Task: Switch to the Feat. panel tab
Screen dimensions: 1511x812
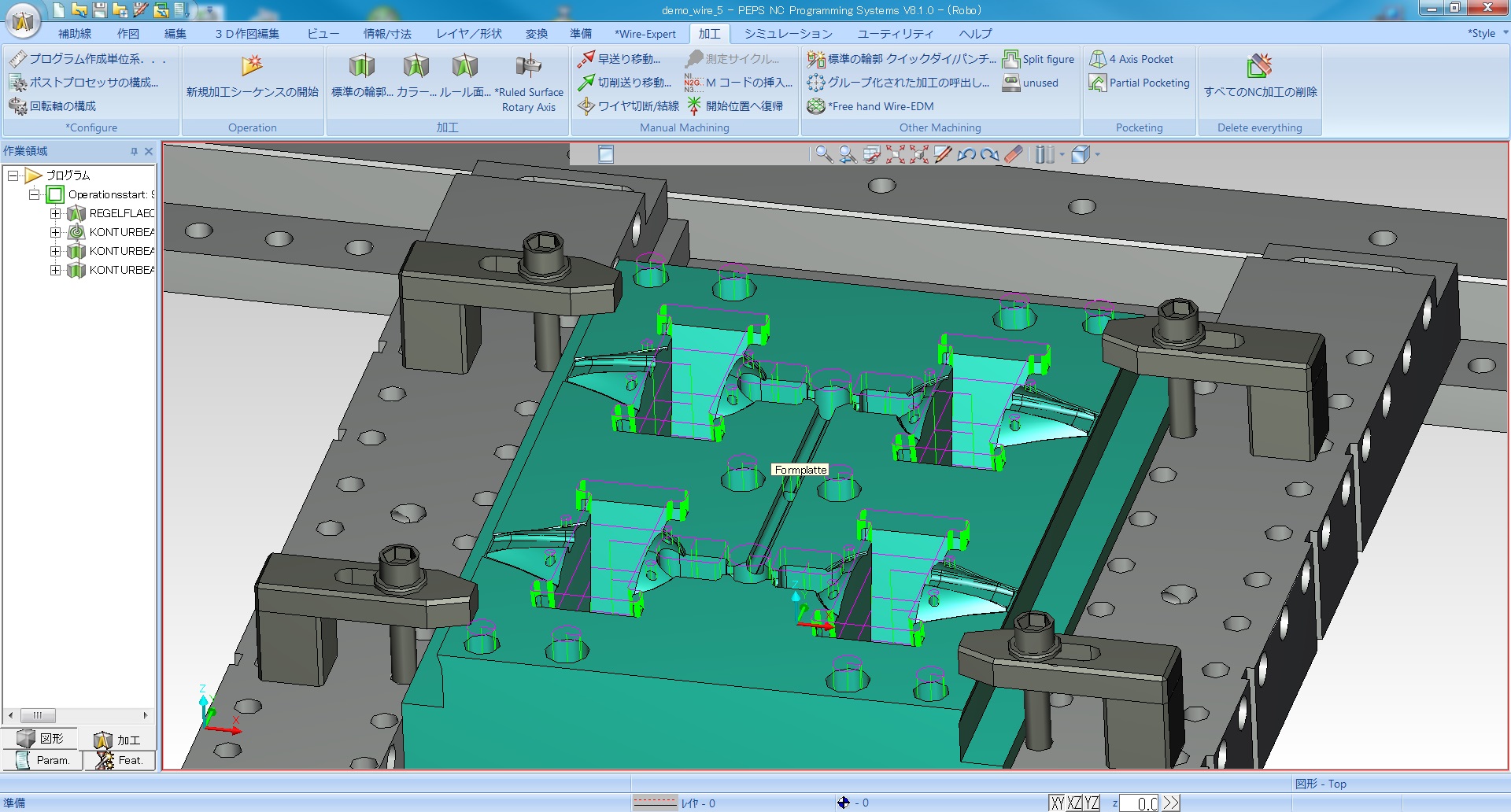Action: tap(120, 760)
